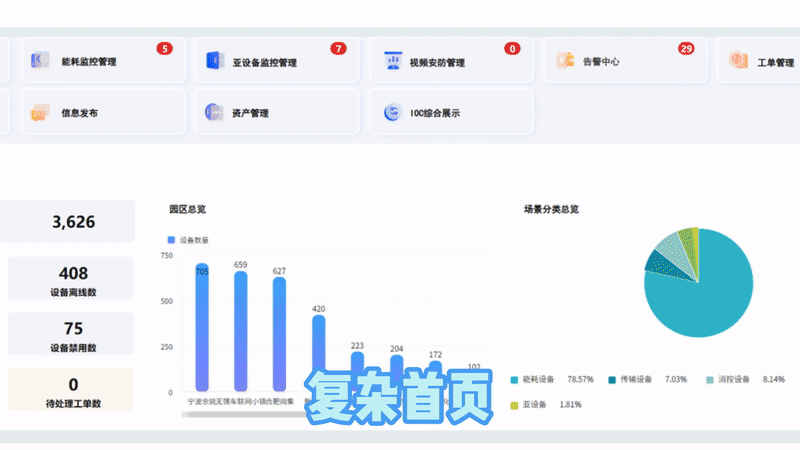Click the bar labeled 659

tap(241, 331)
